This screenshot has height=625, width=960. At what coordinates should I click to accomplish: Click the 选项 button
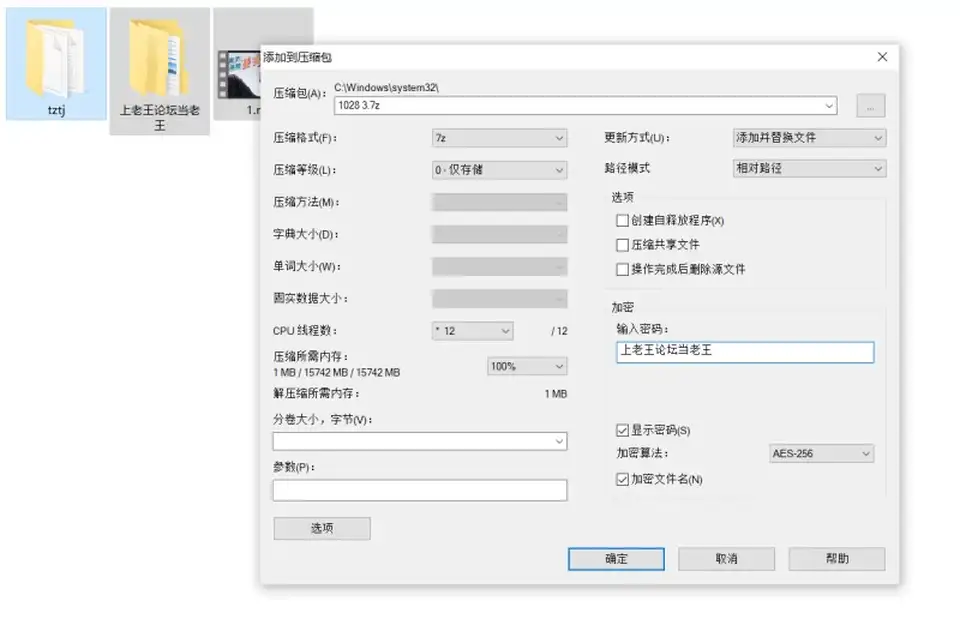pyautogui.click(x=322, y=528)
